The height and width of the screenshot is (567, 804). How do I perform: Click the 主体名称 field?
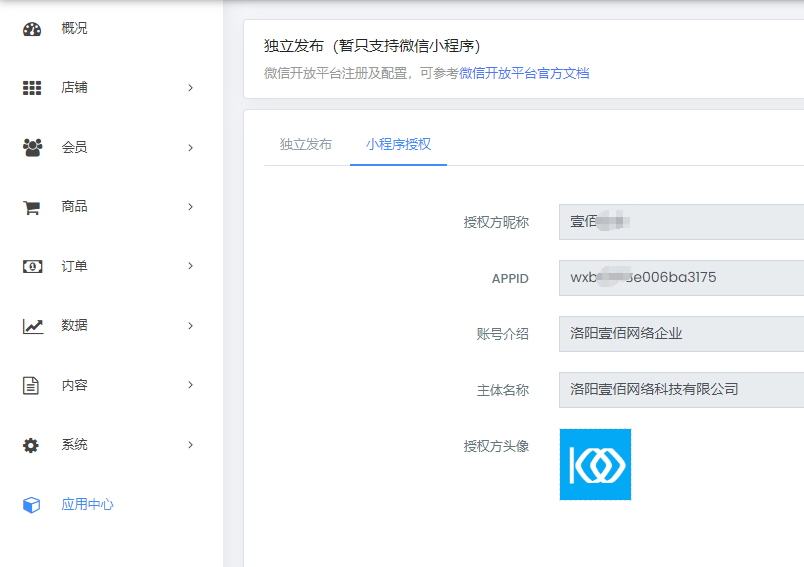click(x=680, y=389)
